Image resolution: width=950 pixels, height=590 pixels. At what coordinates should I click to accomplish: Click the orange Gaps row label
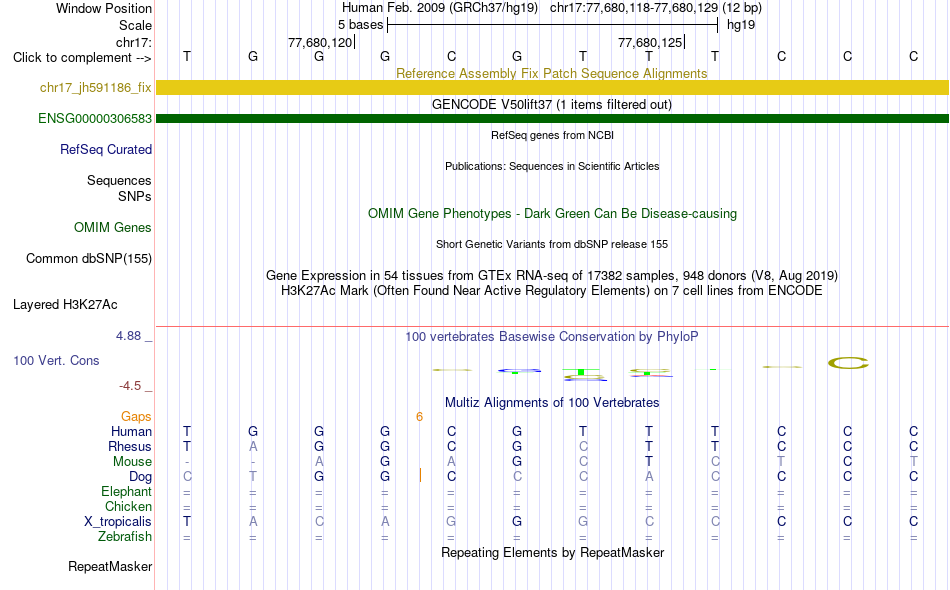136,416
